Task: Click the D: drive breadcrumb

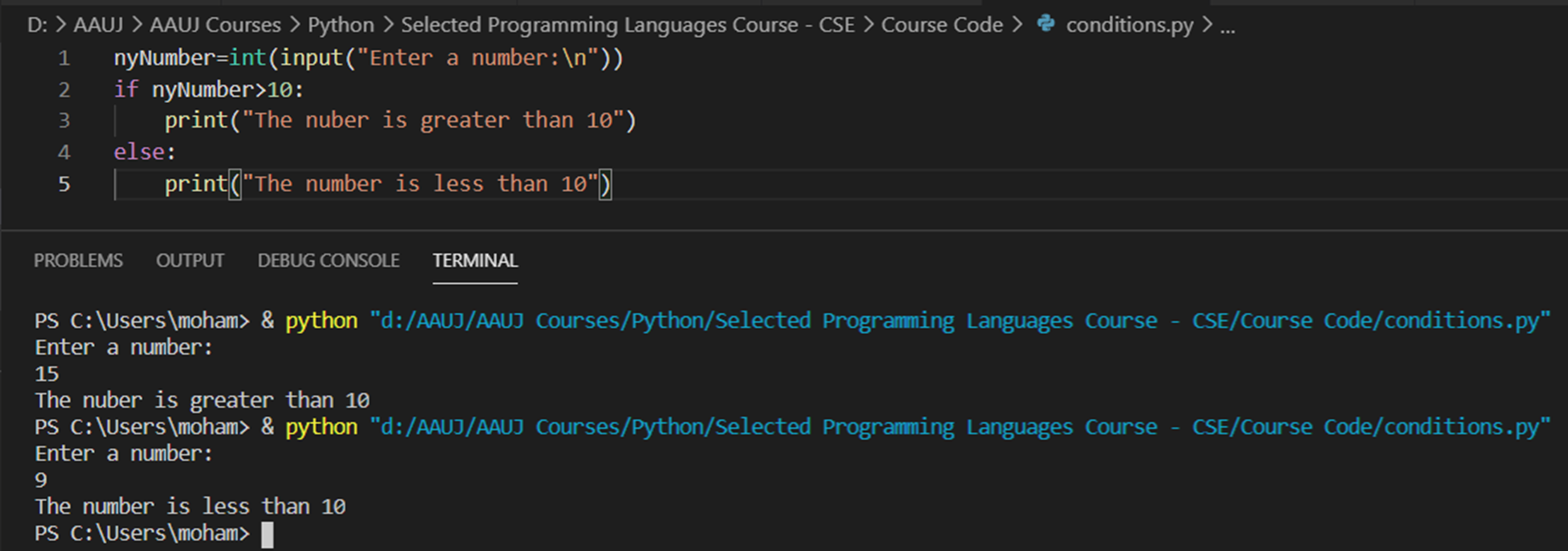Action: (x=37, y=25)
